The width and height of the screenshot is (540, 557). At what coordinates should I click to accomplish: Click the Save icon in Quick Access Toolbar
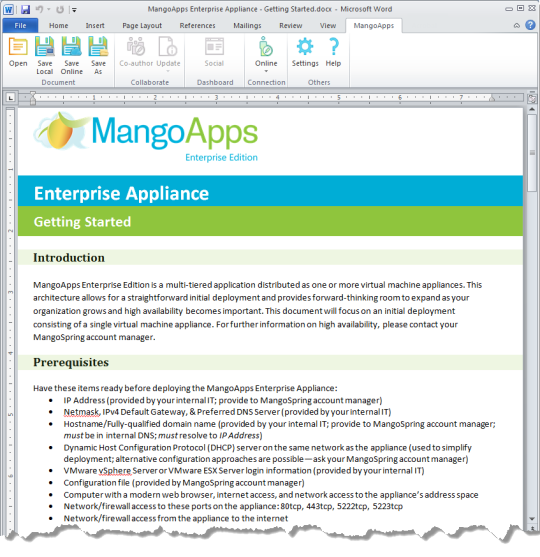click(25, 9)
